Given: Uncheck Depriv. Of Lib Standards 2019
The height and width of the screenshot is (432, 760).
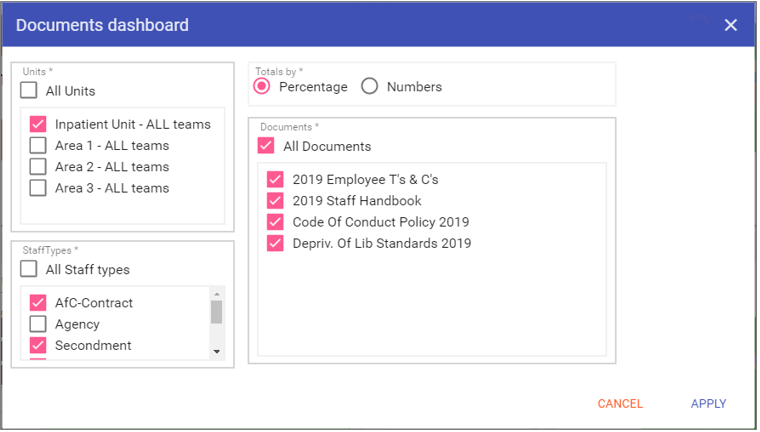Looking at the screenshot, I should (276, 243).
